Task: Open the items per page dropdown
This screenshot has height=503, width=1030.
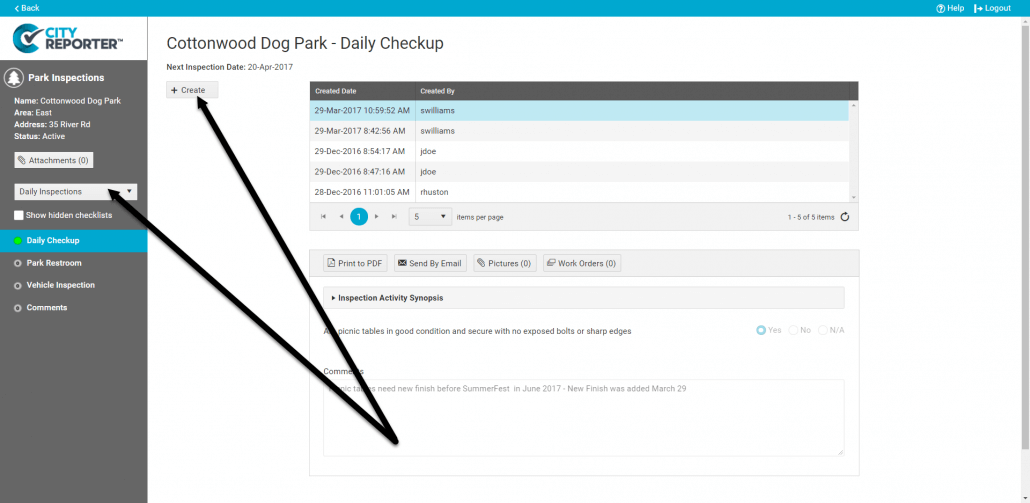Action: tap(429, 216)
